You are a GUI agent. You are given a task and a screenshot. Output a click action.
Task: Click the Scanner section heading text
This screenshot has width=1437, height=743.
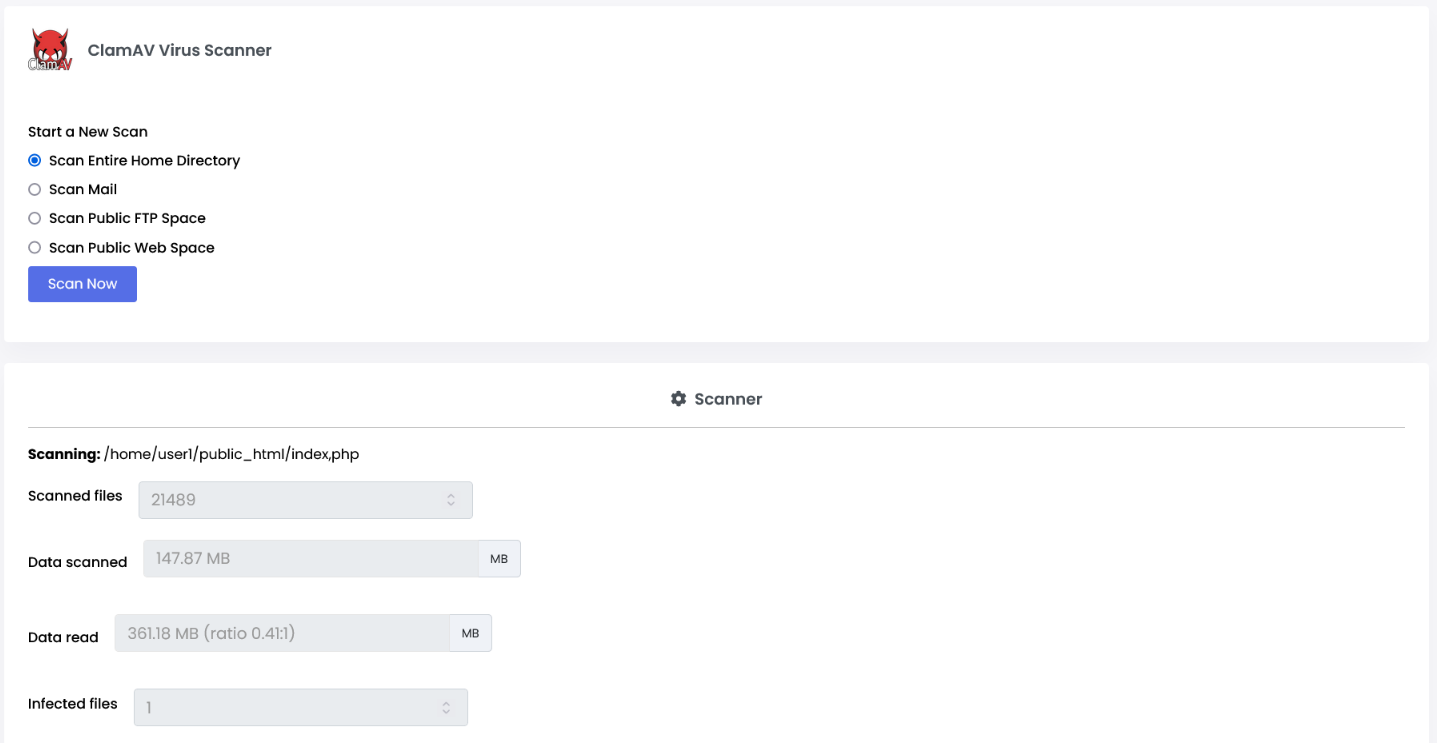(x=728, y=399)
